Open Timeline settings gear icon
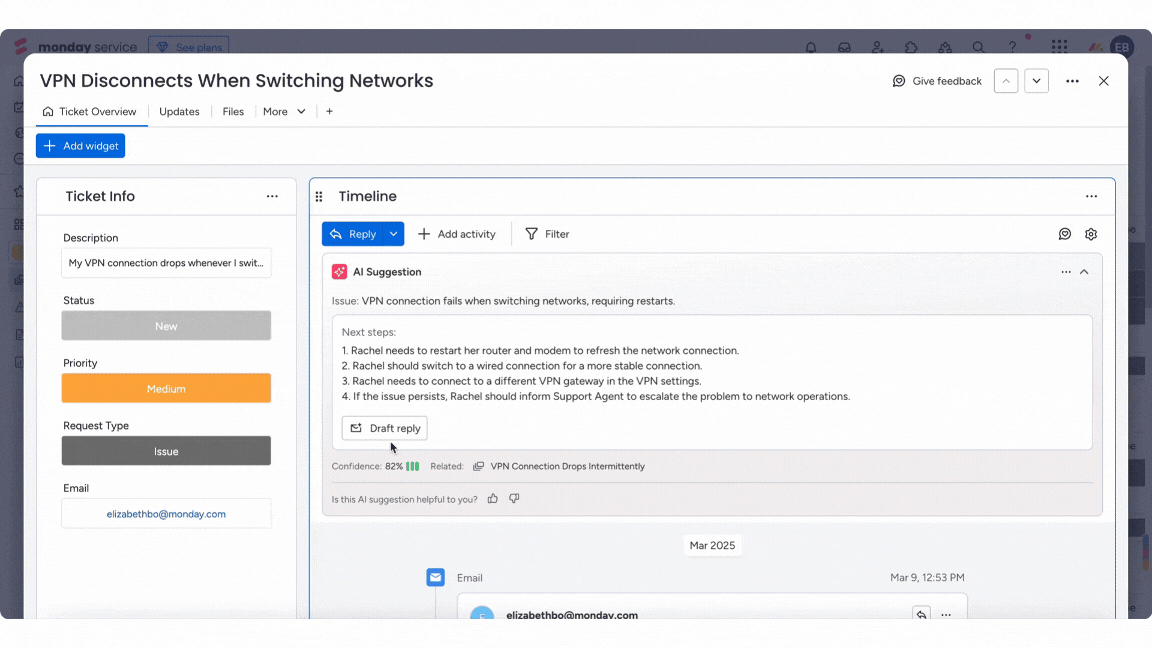This screenshot has width=1152, height=648. tap(1090, 233)
